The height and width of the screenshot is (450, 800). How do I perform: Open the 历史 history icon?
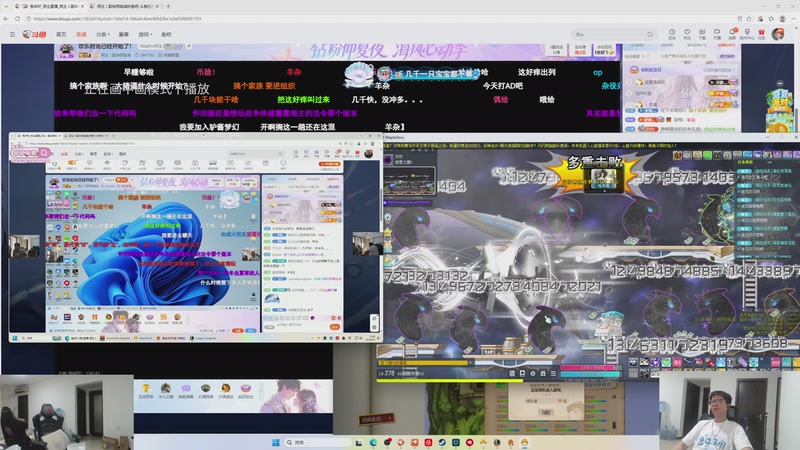click(x=672, y=34)
